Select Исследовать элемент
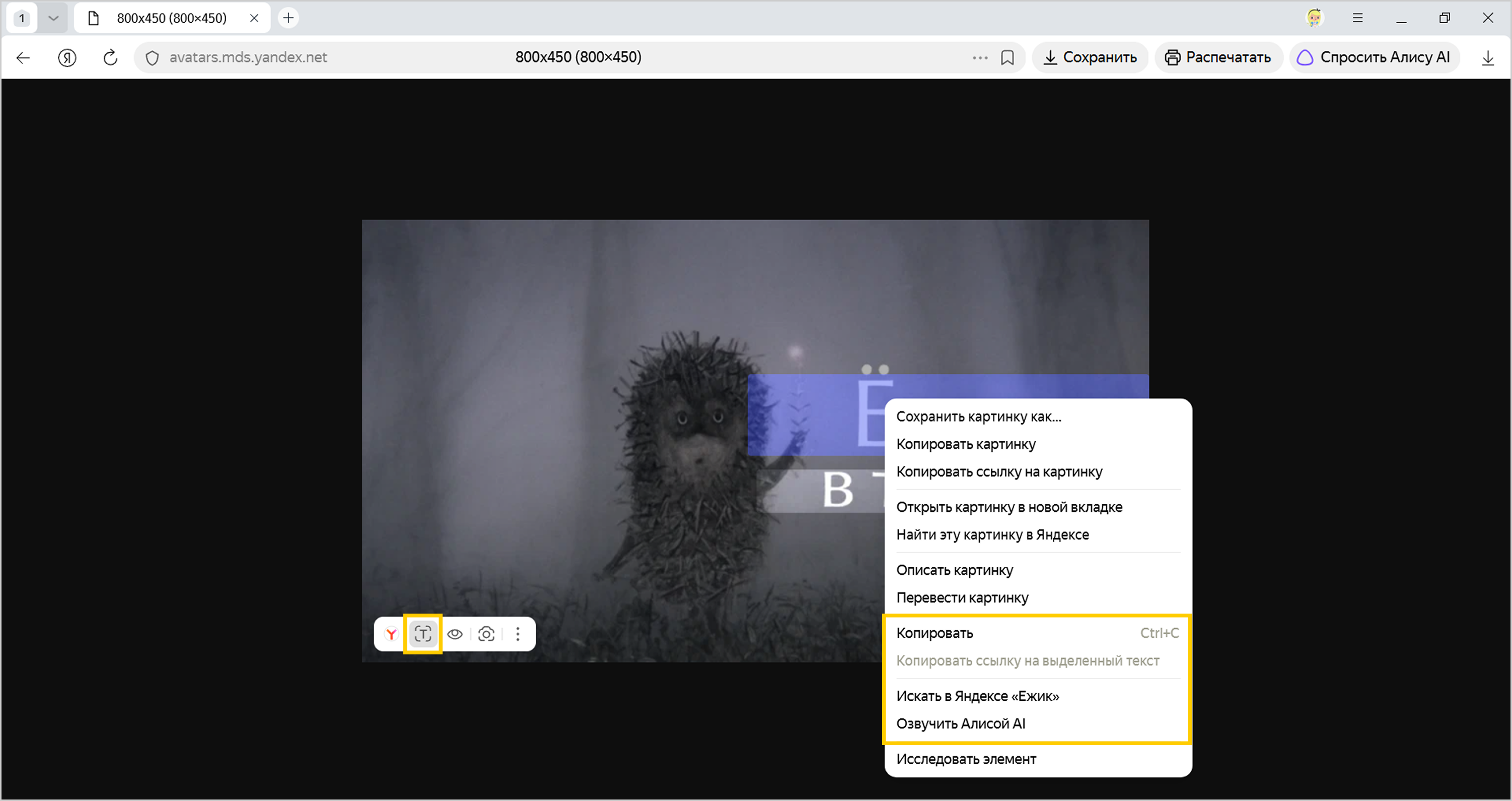The height and width of the screenshot is (801, 1512). point(1038,759)
